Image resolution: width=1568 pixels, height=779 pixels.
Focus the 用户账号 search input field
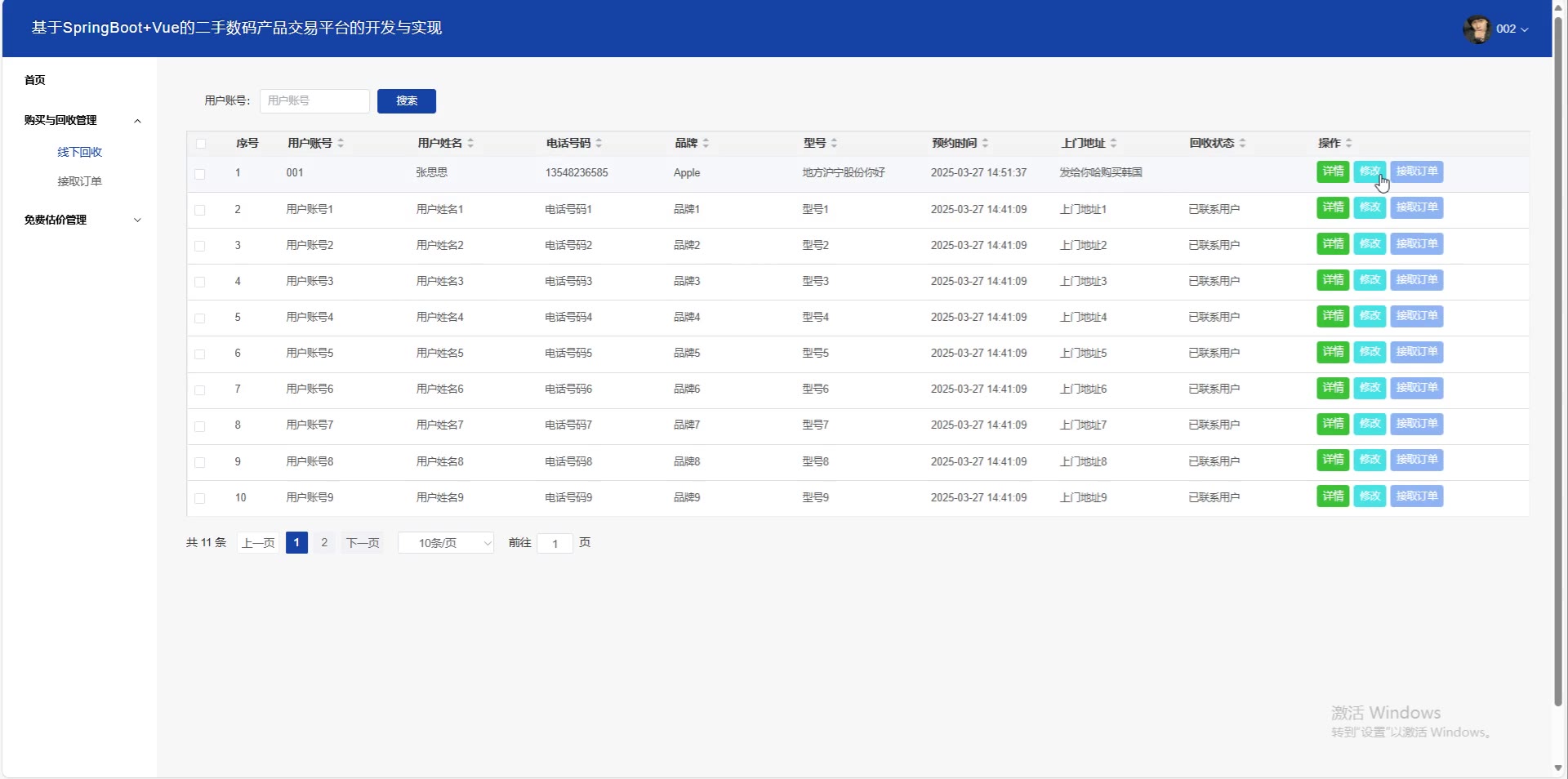(x=314, y=101)
